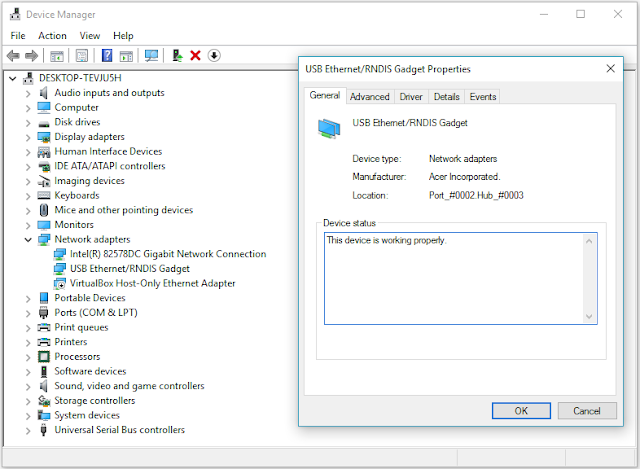Select Intel(R) 82578DC Gigabit Network Connection

click(x=167, y=254)
